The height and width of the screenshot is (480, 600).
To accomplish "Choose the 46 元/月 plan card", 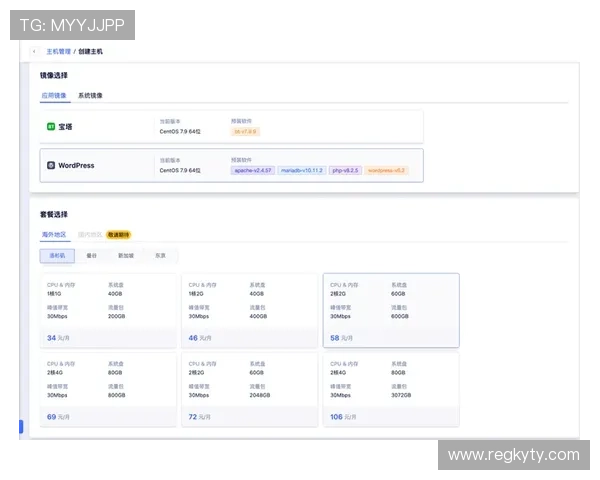I will tap(250, 310).
